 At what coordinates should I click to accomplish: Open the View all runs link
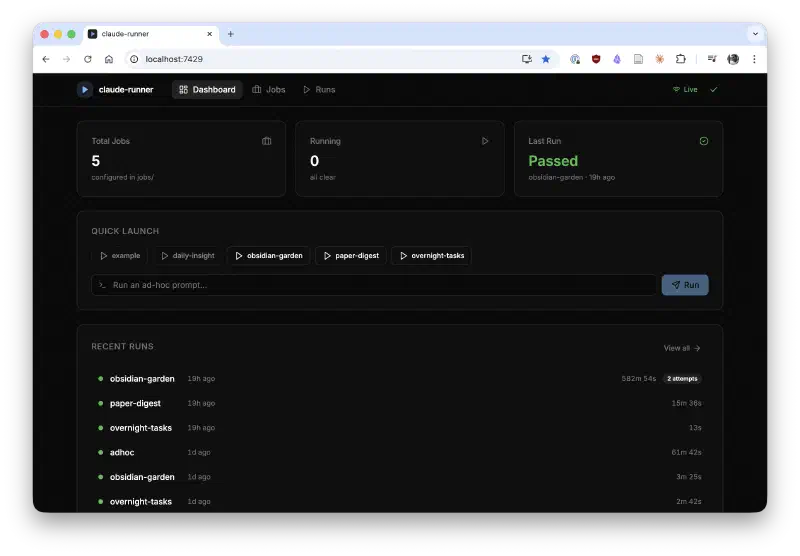pos(682,348)
